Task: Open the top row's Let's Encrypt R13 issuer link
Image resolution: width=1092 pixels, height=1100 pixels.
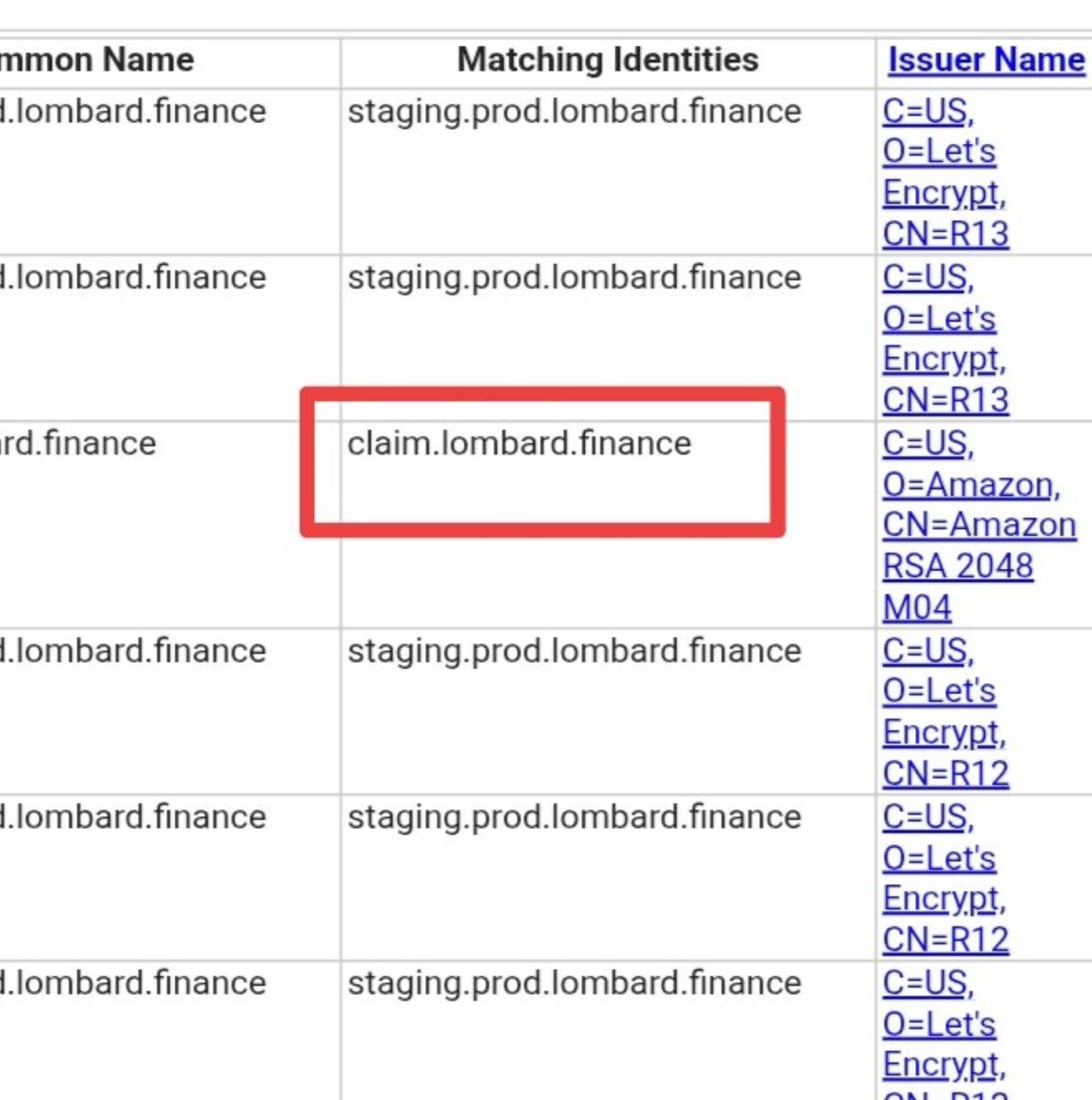Action: (x=943, y=172)
